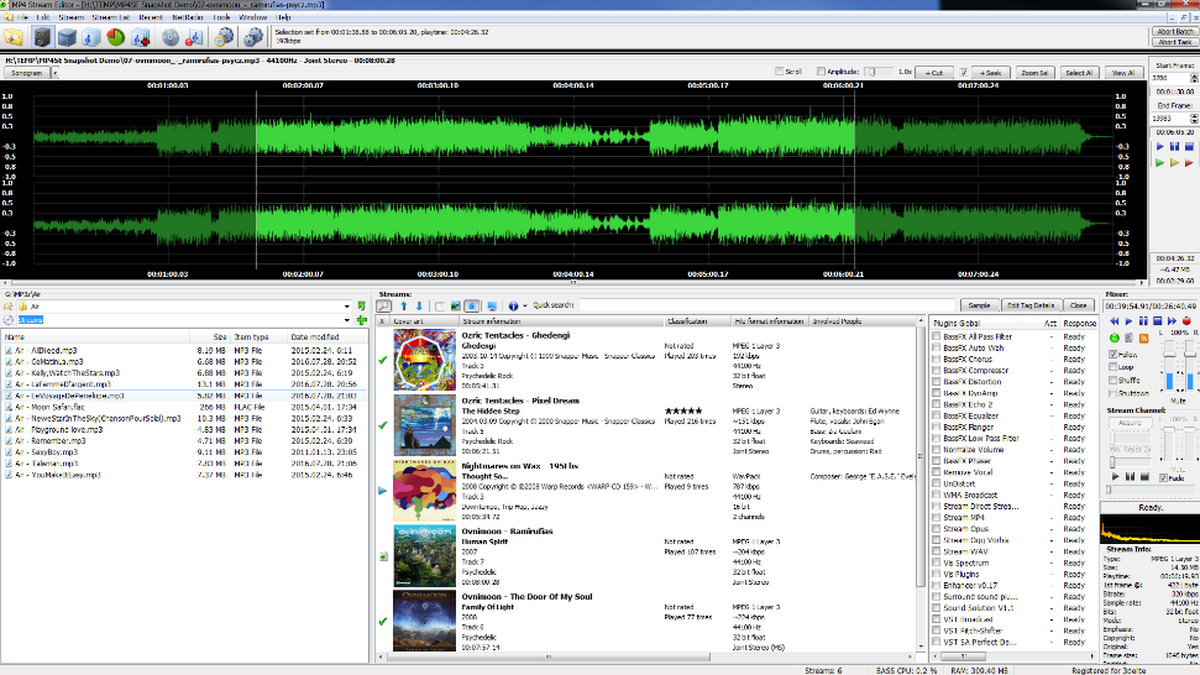Click the Zoom Sel button
The height and width of the screenshot is (675, 1200).
click(1034, 73)
